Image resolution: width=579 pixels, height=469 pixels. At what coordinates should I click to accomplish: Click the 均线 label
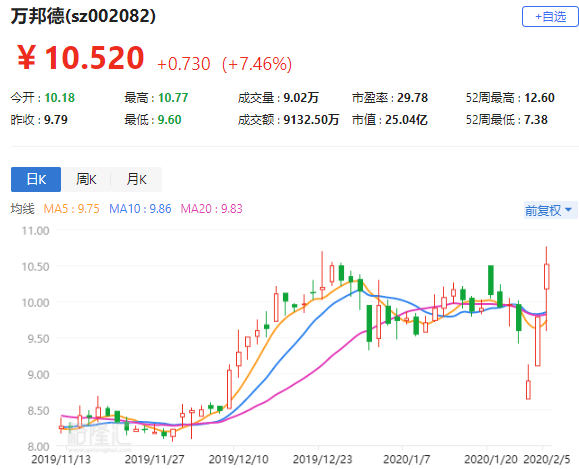[23, 209]
